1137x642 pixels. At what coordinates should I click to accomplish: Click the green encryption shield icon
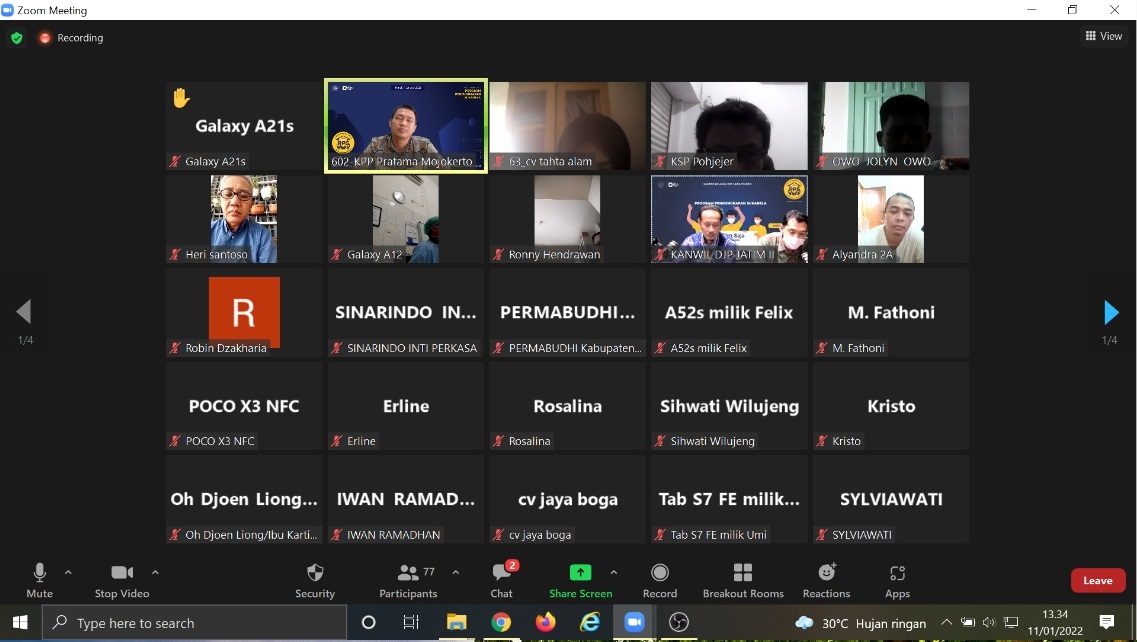coord(16,38)
